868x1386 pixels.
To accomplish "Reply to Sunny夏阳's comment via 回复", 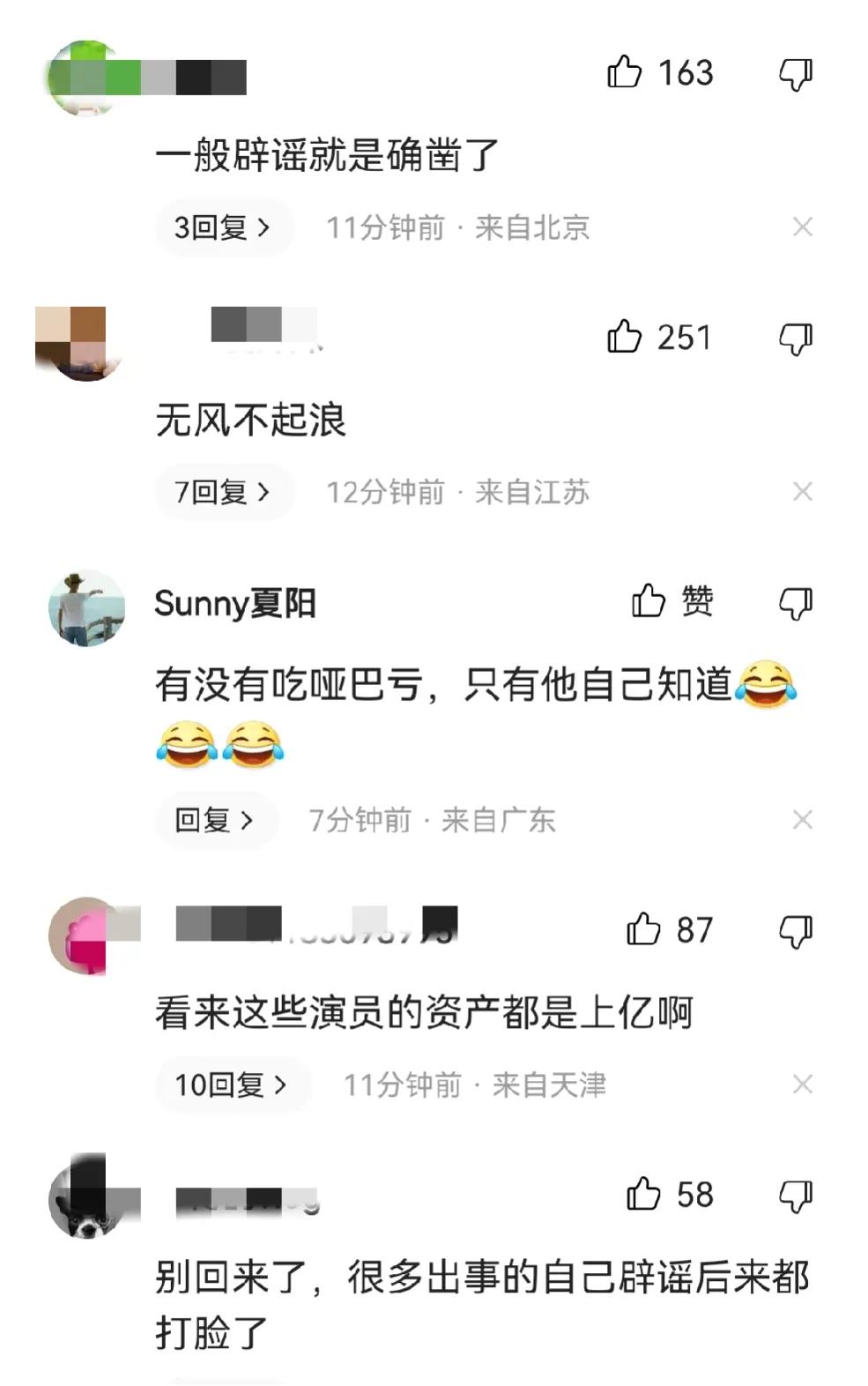I will click(x=215, y=820).
